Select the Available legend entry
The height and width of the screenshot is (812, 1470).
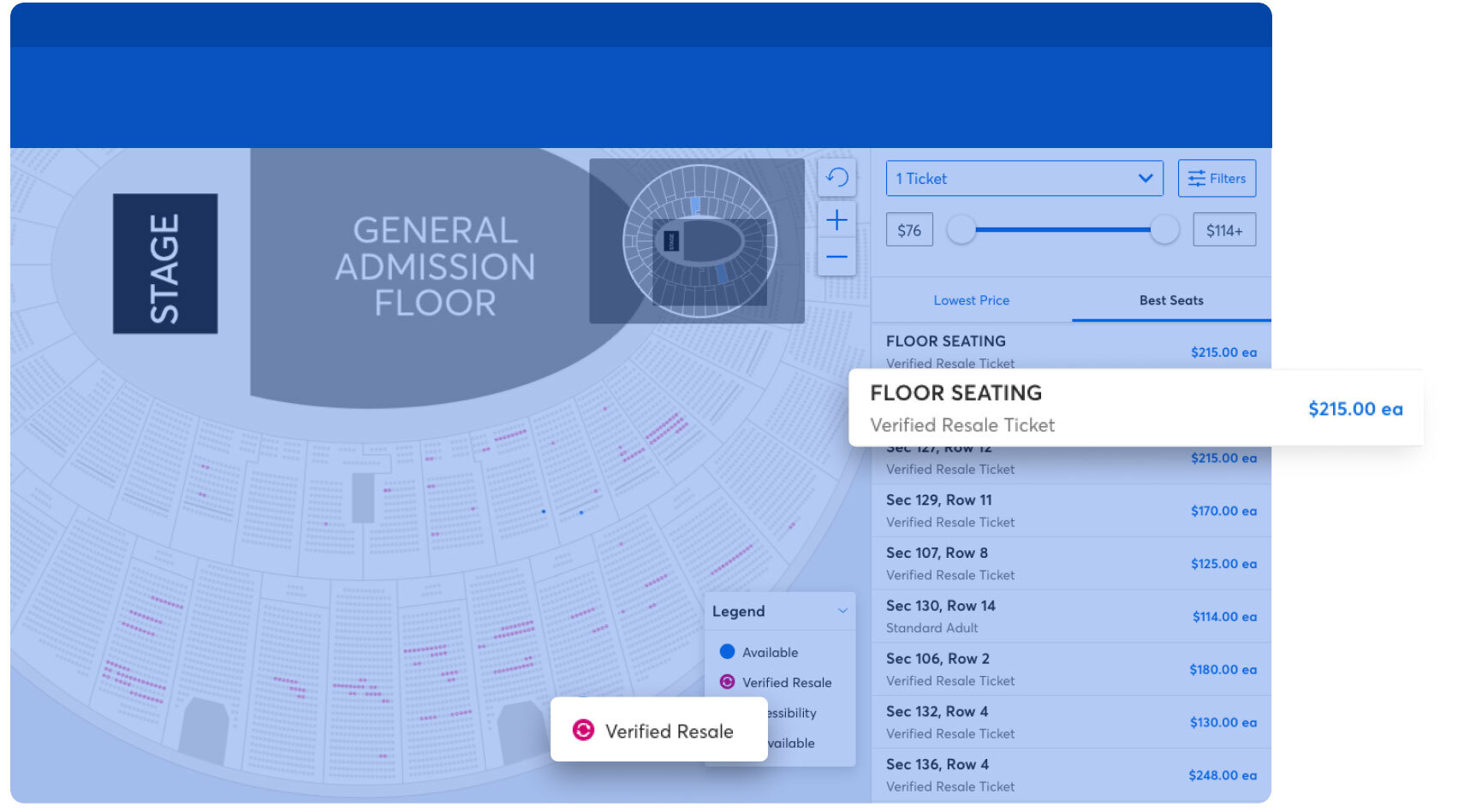770,651
